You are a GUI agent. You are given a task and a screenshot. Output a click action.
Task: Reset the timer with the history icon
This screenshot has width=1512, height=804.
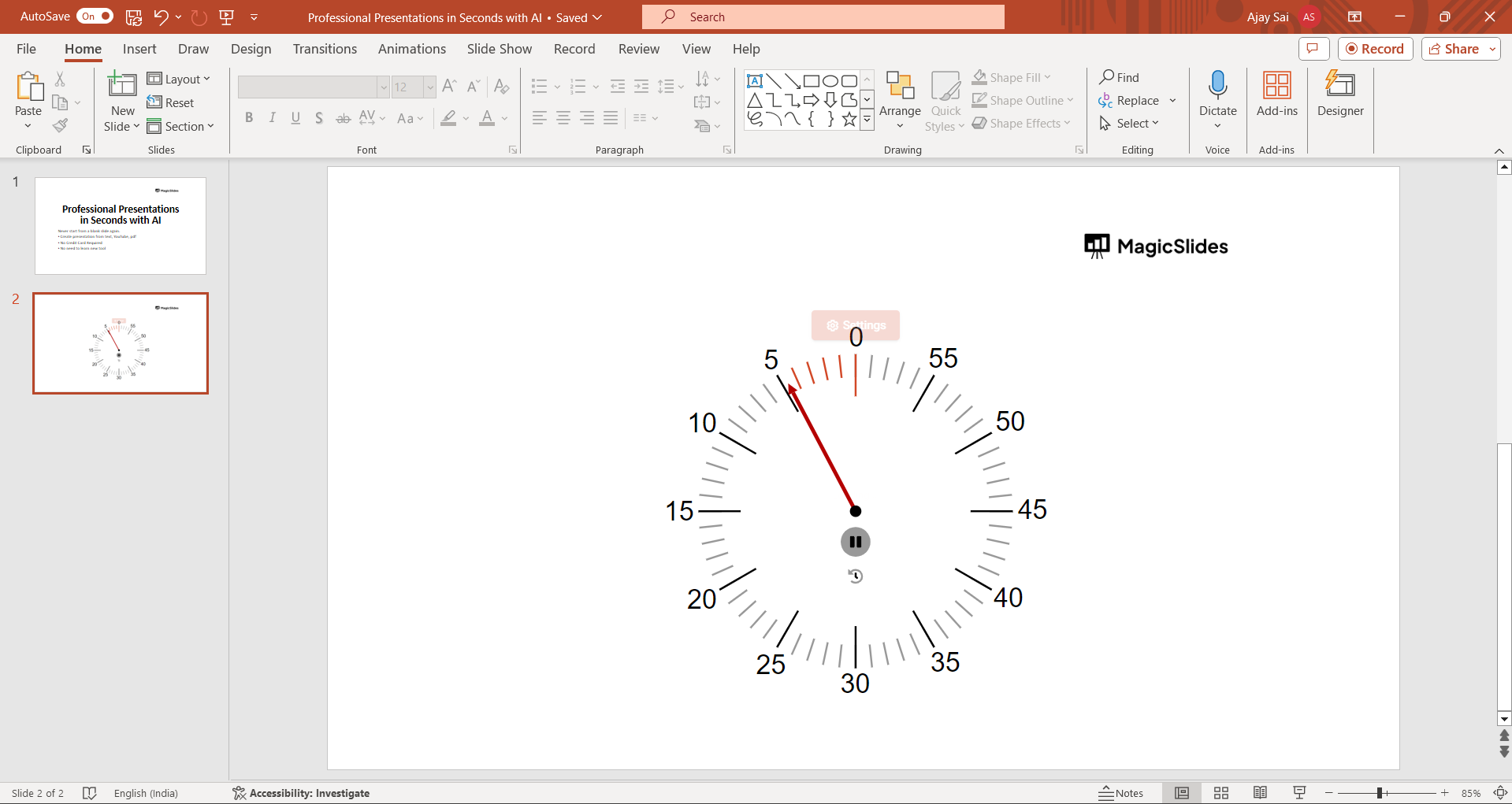855,576
